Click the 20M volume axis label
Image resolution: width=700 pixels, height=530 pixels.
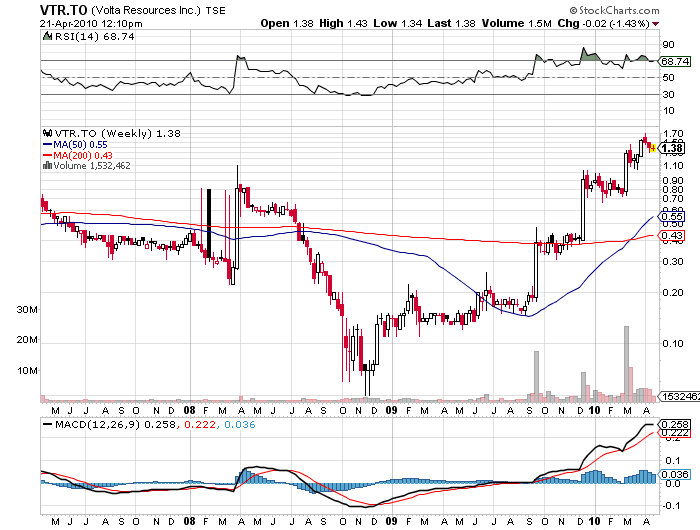pyautogui.click(x=27, y=340)
